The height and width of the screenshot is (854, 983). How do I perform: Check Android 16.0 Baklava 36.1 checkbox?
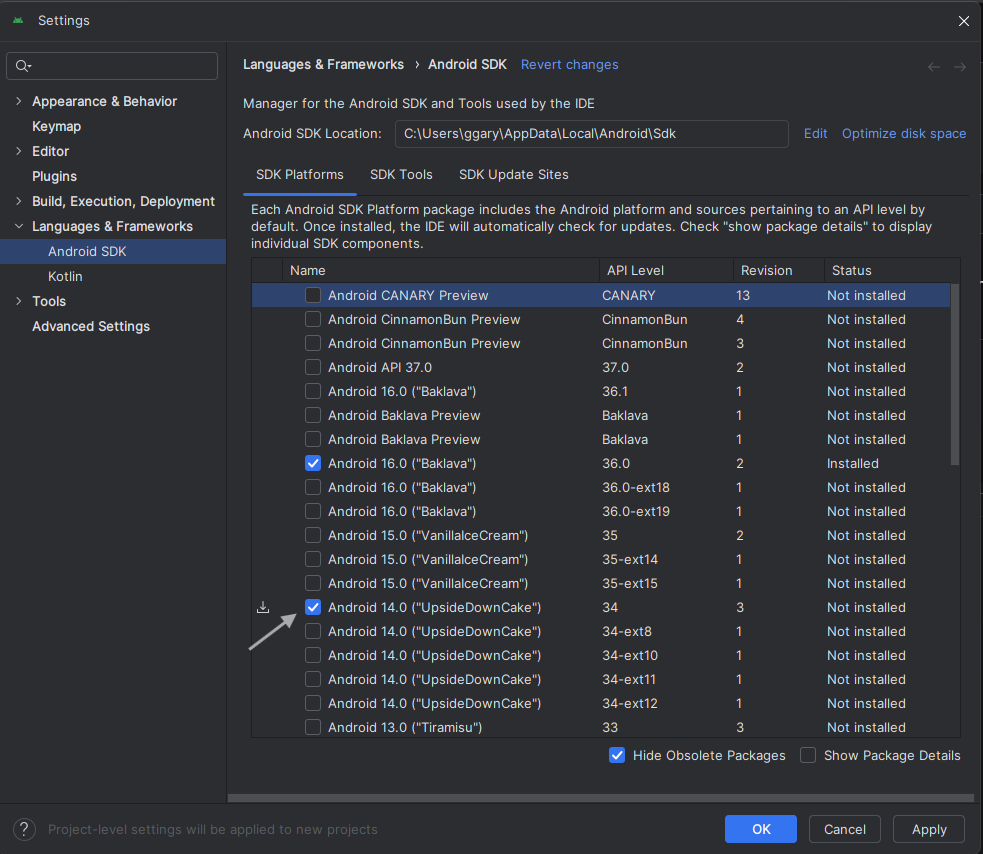(313, 391)
